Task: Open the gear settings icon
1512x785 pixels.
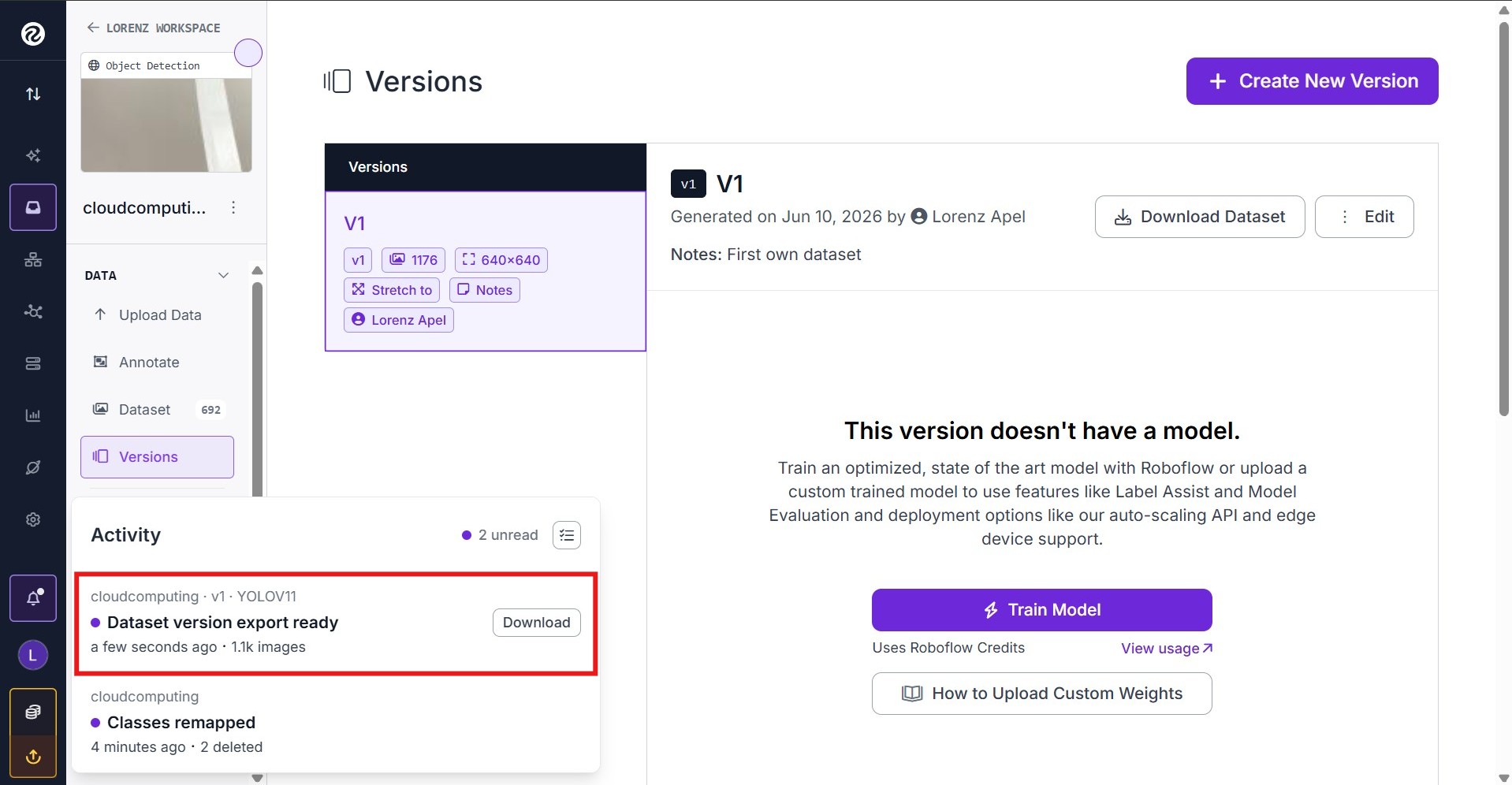Action: (x=33, y=519)
